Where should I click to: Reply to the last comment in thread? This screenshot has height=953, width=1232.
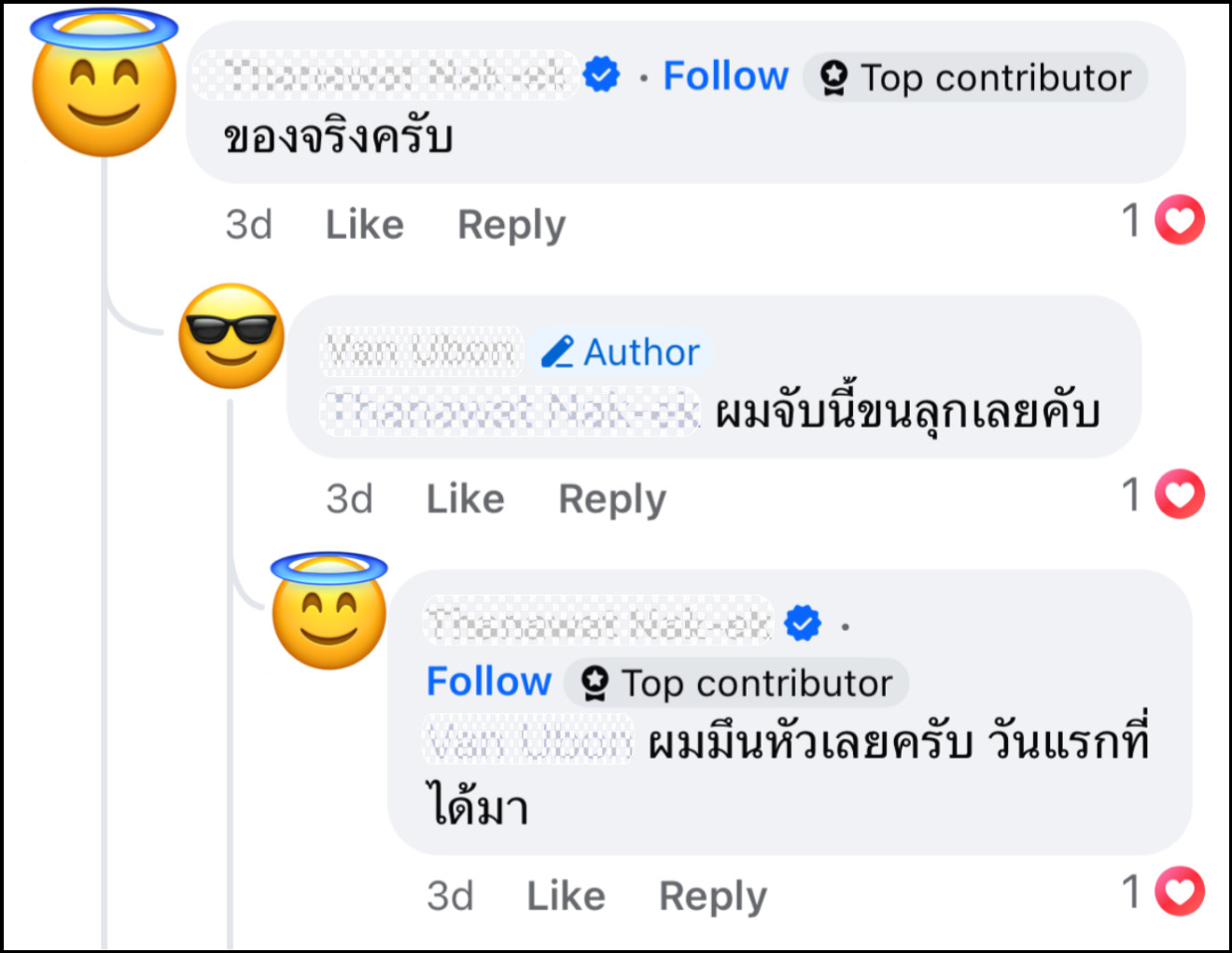(713, 896)
